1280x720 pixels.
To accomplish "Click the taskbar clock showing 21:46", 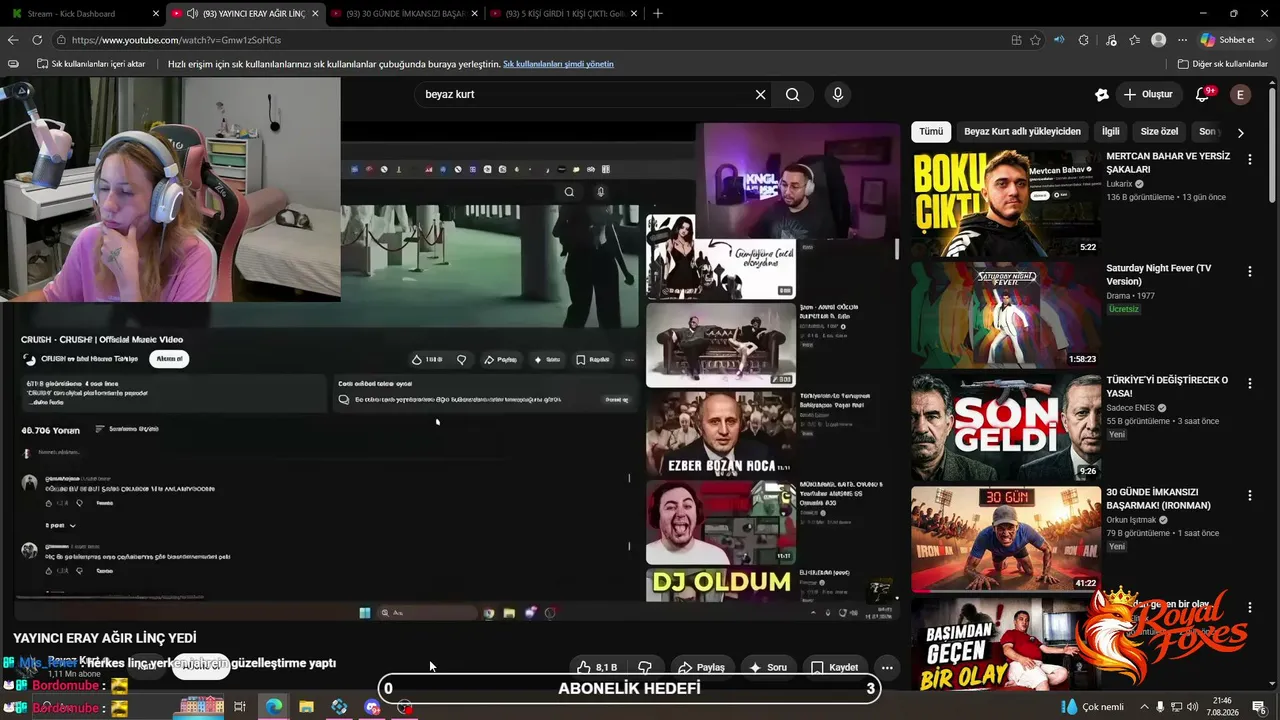I will coord(1222,707).
